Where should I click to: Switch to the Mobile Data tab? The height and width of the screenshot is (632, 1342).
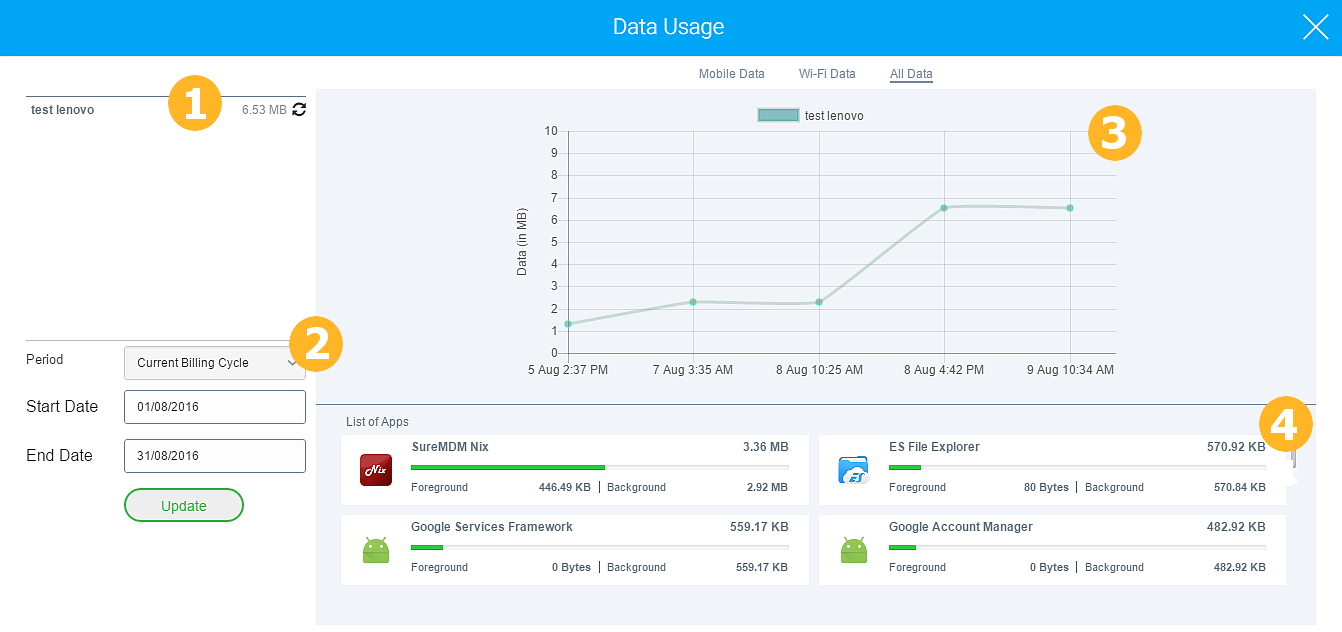pyautogui.click(x=732, y=73)
